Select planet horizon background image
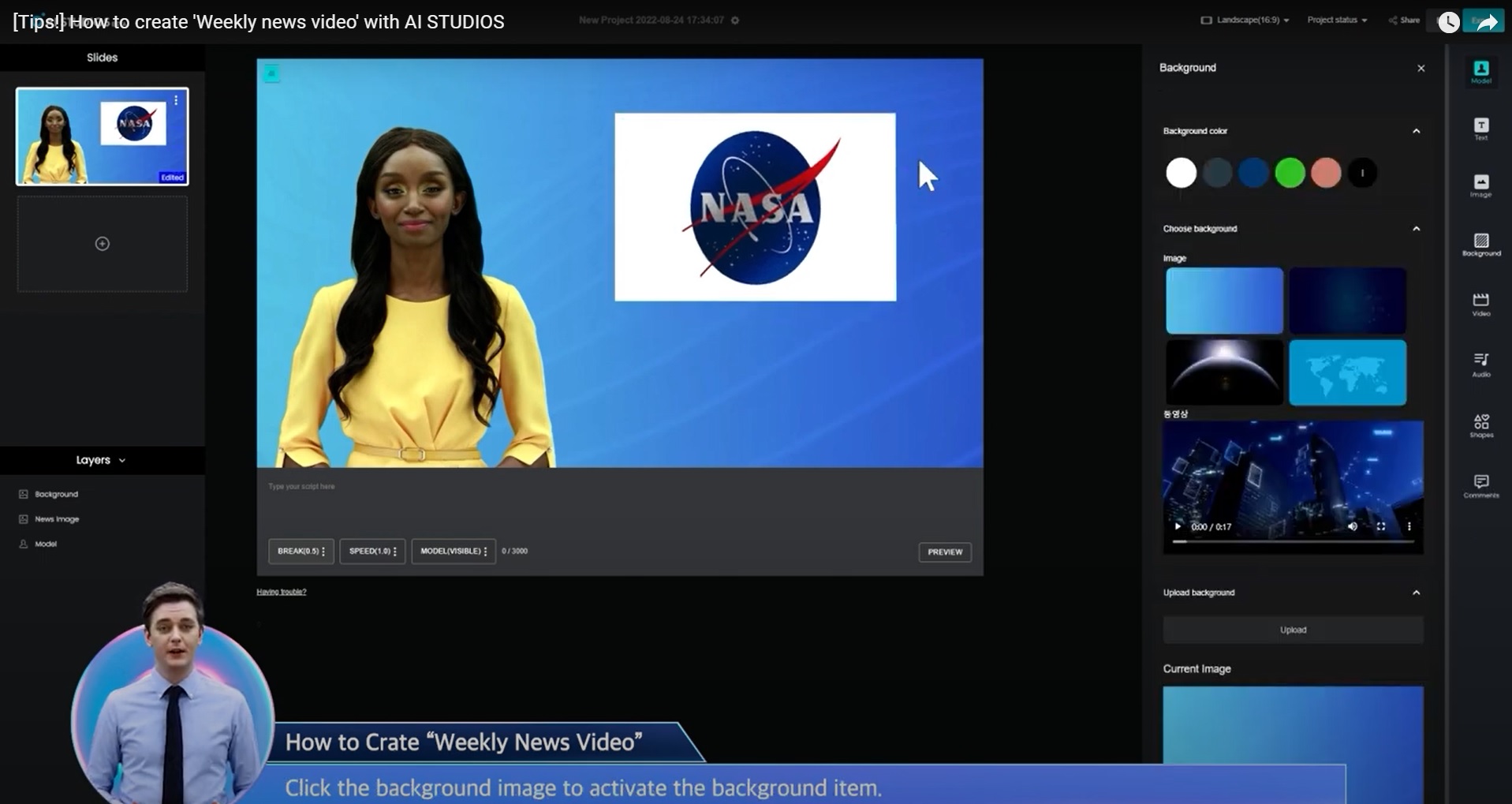1512x804 pixels. (1224, 372)
